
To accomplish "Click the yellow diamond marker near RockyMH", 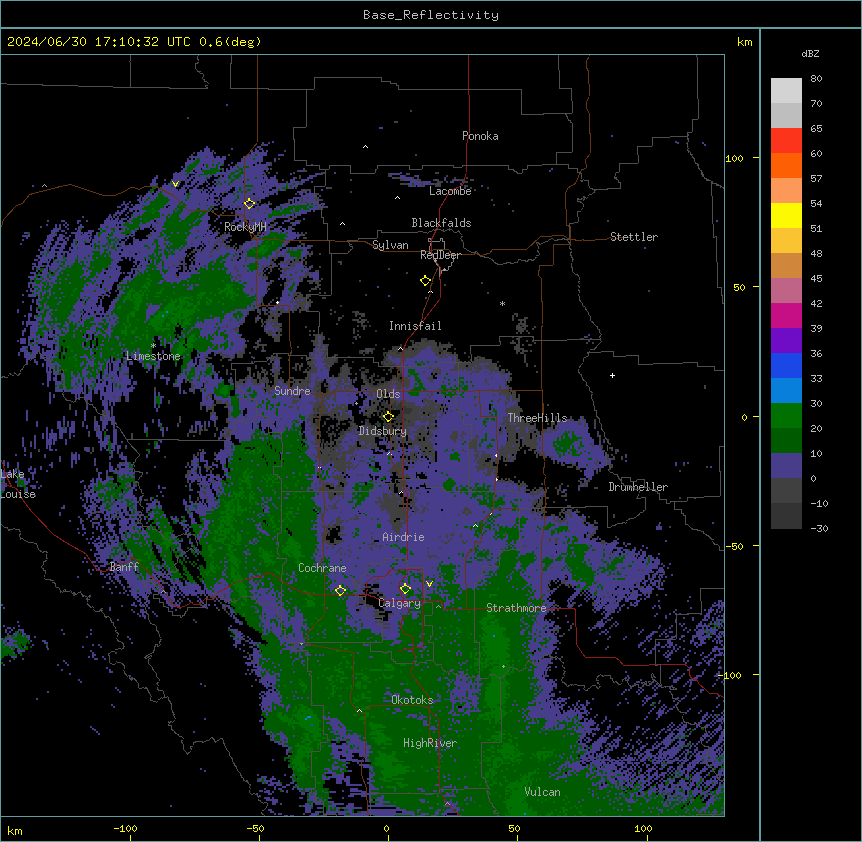I will (250, 203).
